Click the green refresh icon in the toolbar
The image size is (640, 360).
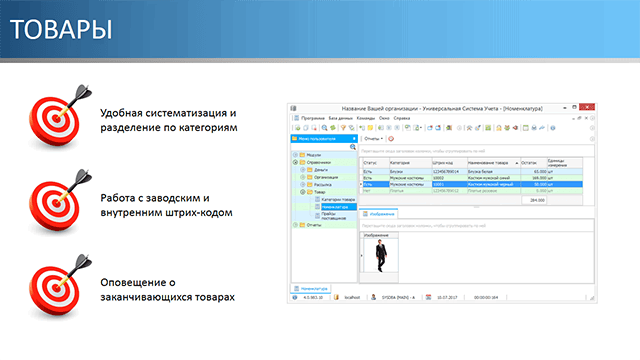pyautogui.click(x=333, y=128)
